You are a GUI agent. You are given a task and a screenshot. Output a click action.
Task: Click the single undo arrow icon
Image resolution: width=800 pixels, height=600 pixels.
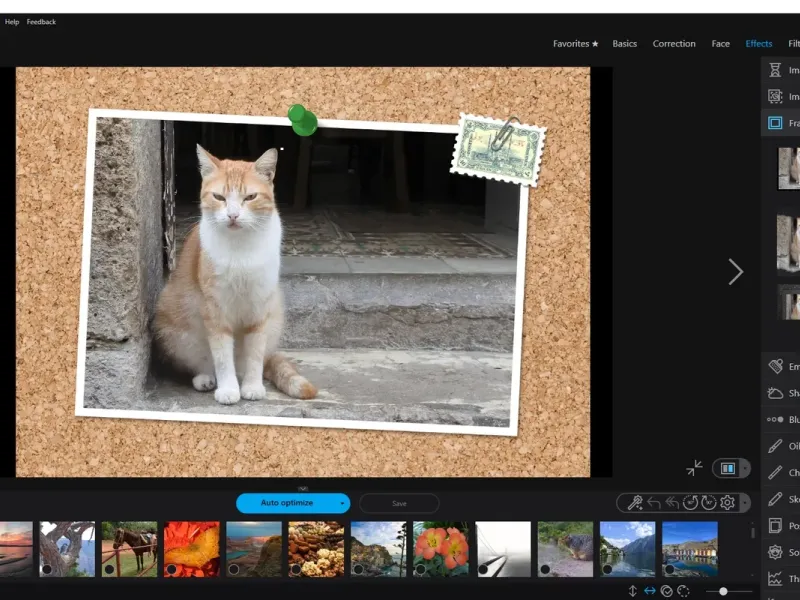pos(653,503)
